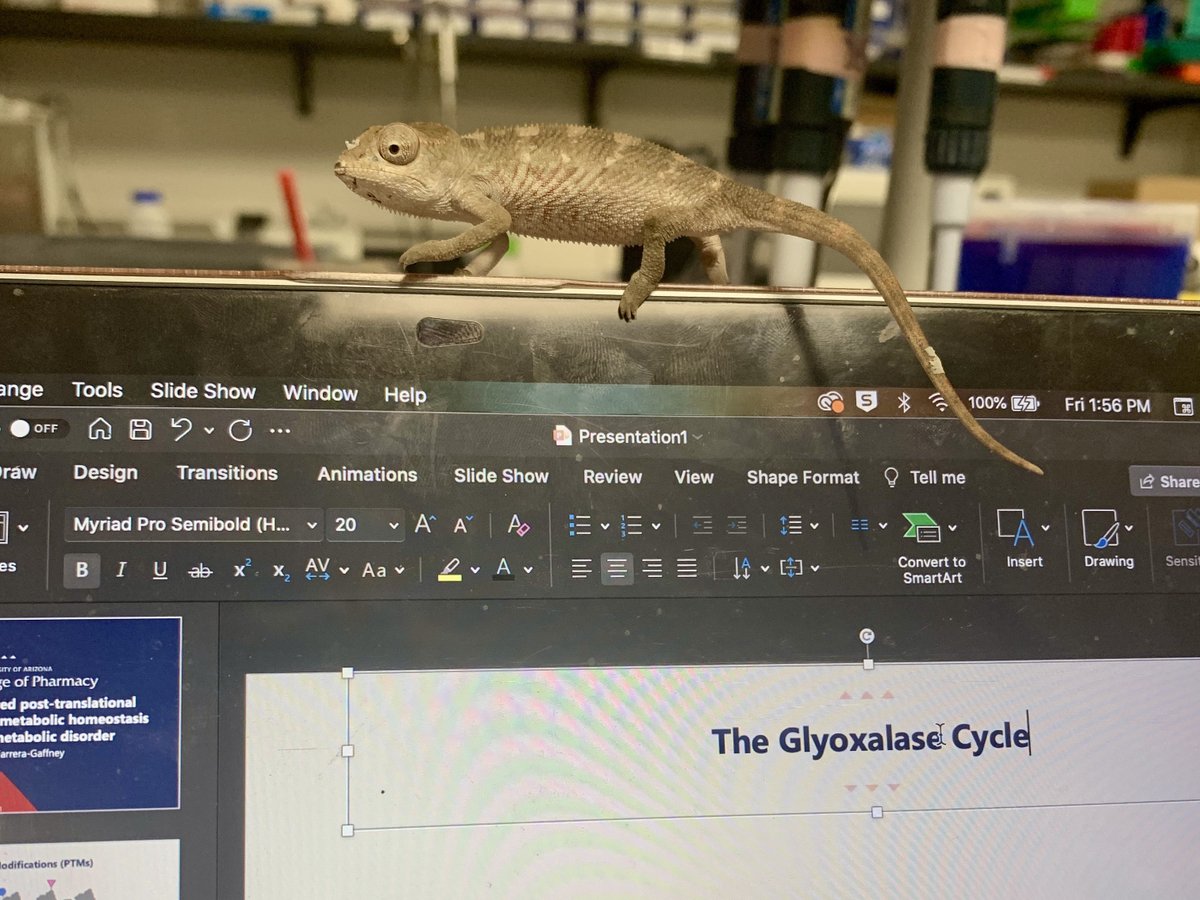The height and width of the screenshot is (900, 1200).
Task: Open the Wi-Fi status menu
Action: [938, 402]
